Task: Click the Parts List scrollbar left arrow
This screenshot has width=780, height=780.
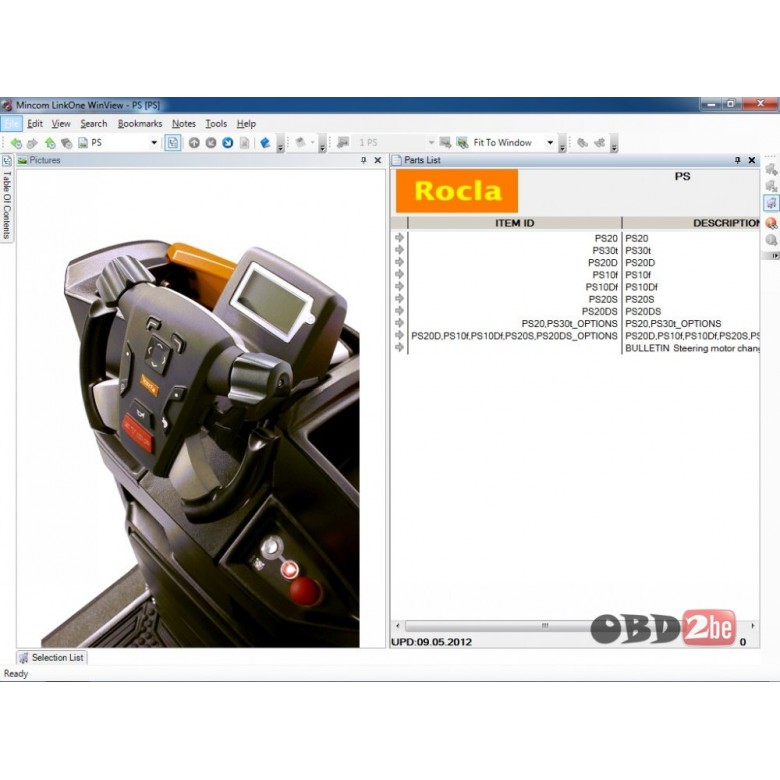Action: (x=397, y=625)
